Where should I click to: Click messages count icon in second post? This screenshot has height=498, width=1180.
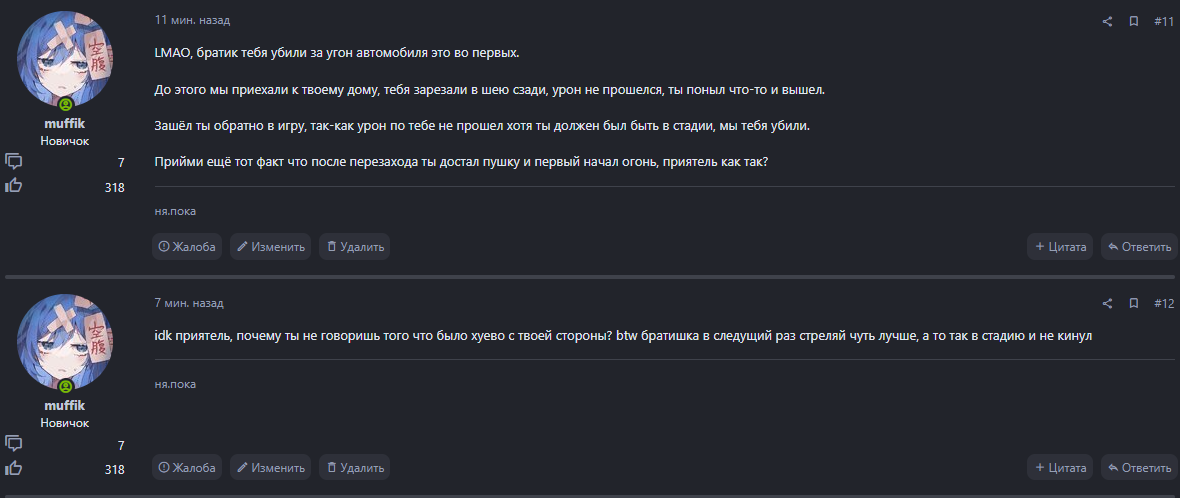click(14, 443)
